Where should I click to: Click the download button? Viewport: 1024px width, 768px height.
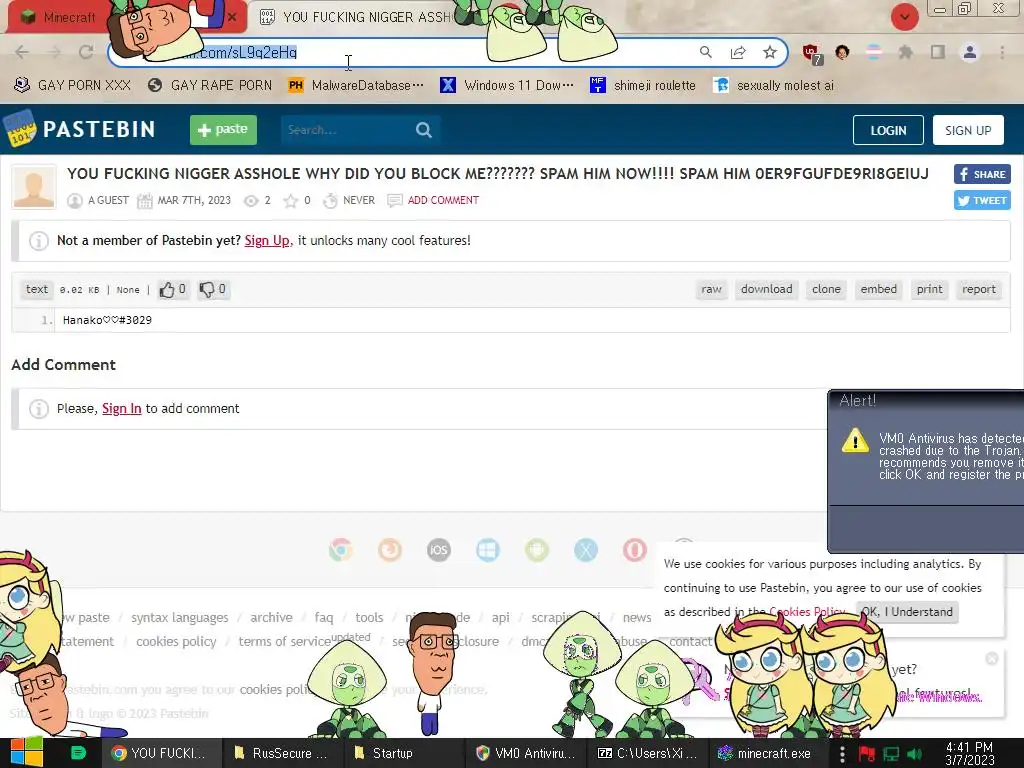(x=767, y=289)
